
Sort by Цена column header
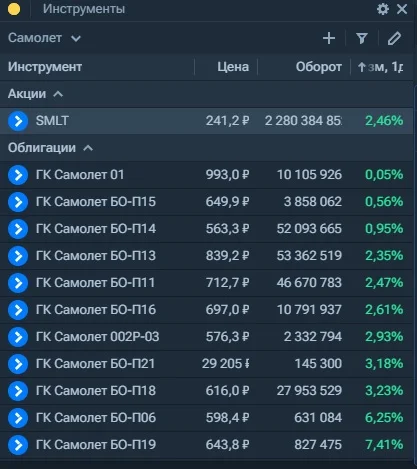click(x=233, y=67)
